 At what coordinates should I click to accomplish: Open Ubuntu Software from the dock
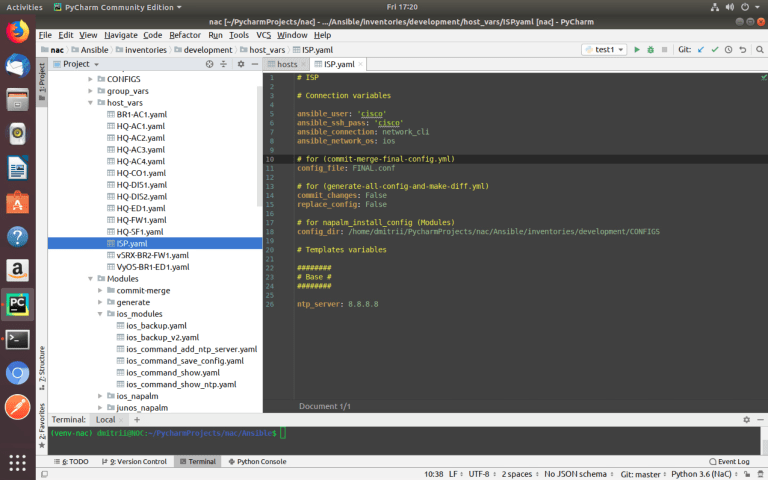coord(18,203)
